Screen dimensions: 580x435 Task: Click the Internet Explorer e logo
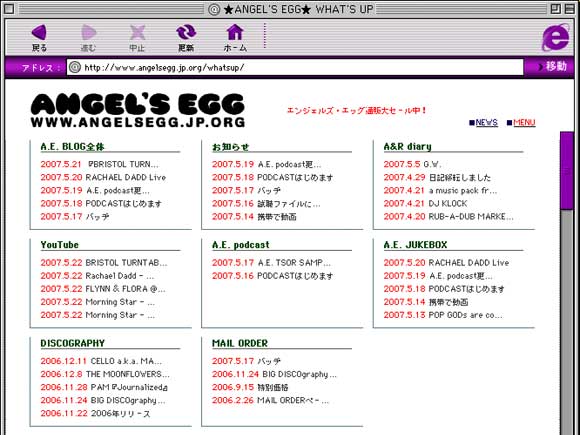point(556,37)
